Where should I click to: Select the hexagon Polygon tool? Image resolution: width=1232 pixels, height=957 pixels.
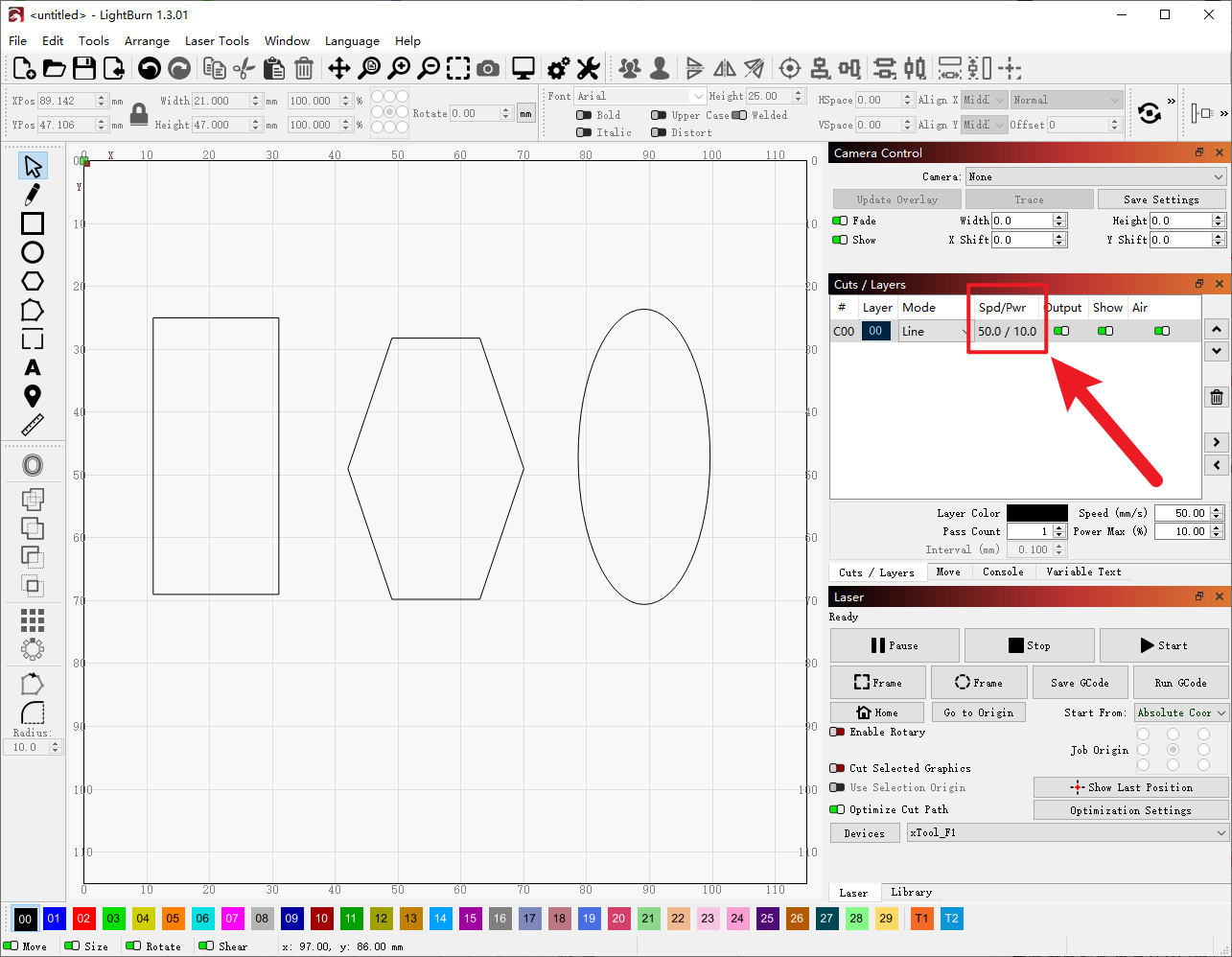coord(33,281)
